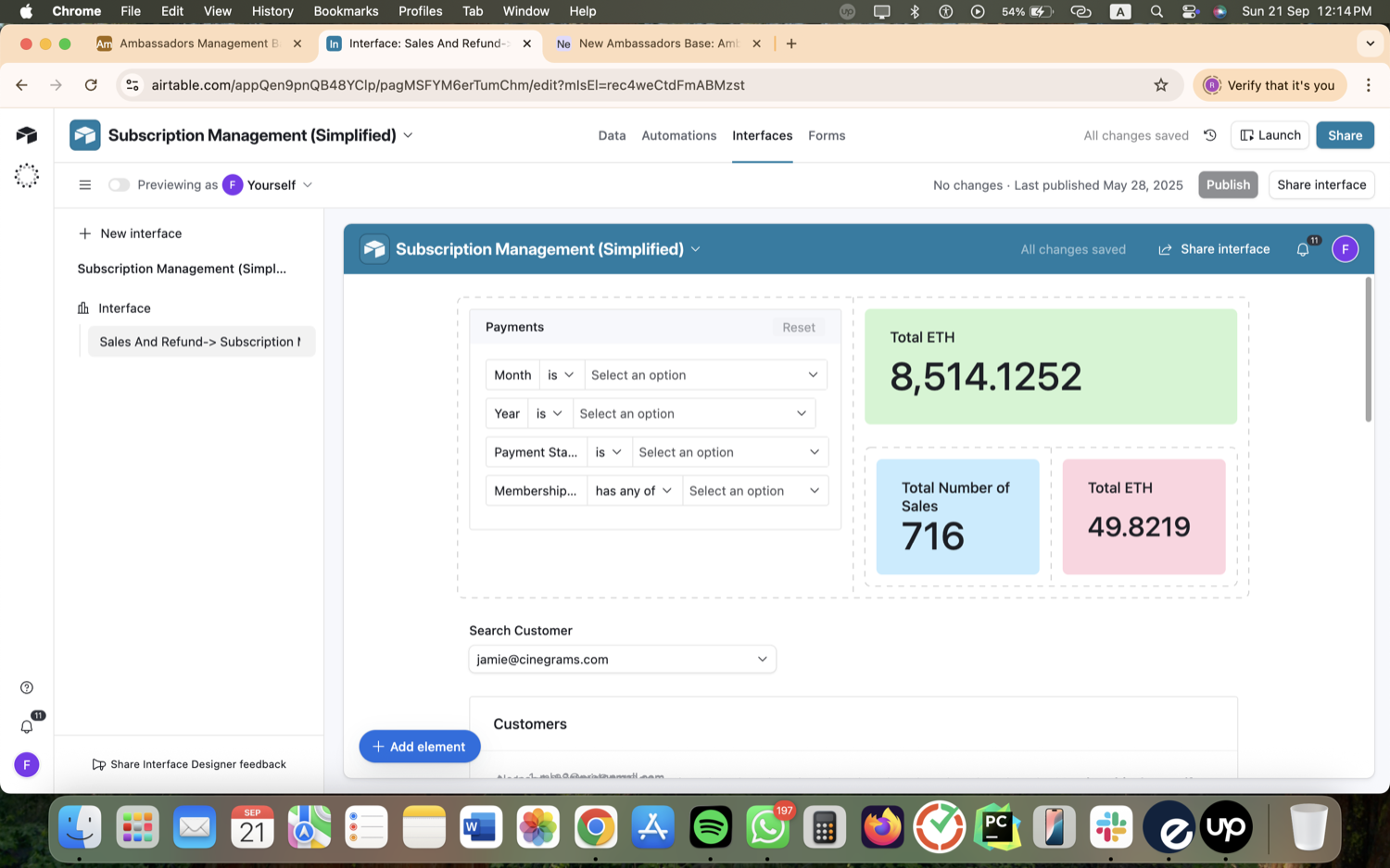The width and height of the screenshot is (1390, 868).
Task: Go back in Chrome
Action: point(21,85)
